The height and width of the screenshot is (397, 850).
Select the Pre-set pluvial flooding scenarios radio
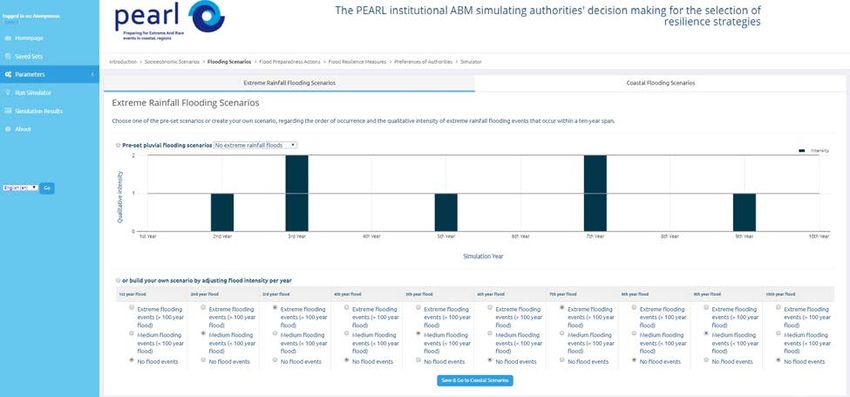coord(118,145)
